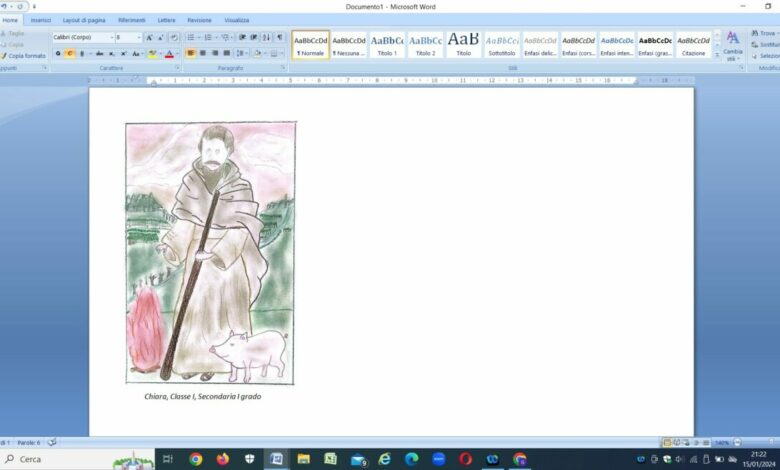Viewport: 780px width, 470px height.
Task: Clear formatting with the eraser icon
Action: pyautogui.click(x=174, y=38)
